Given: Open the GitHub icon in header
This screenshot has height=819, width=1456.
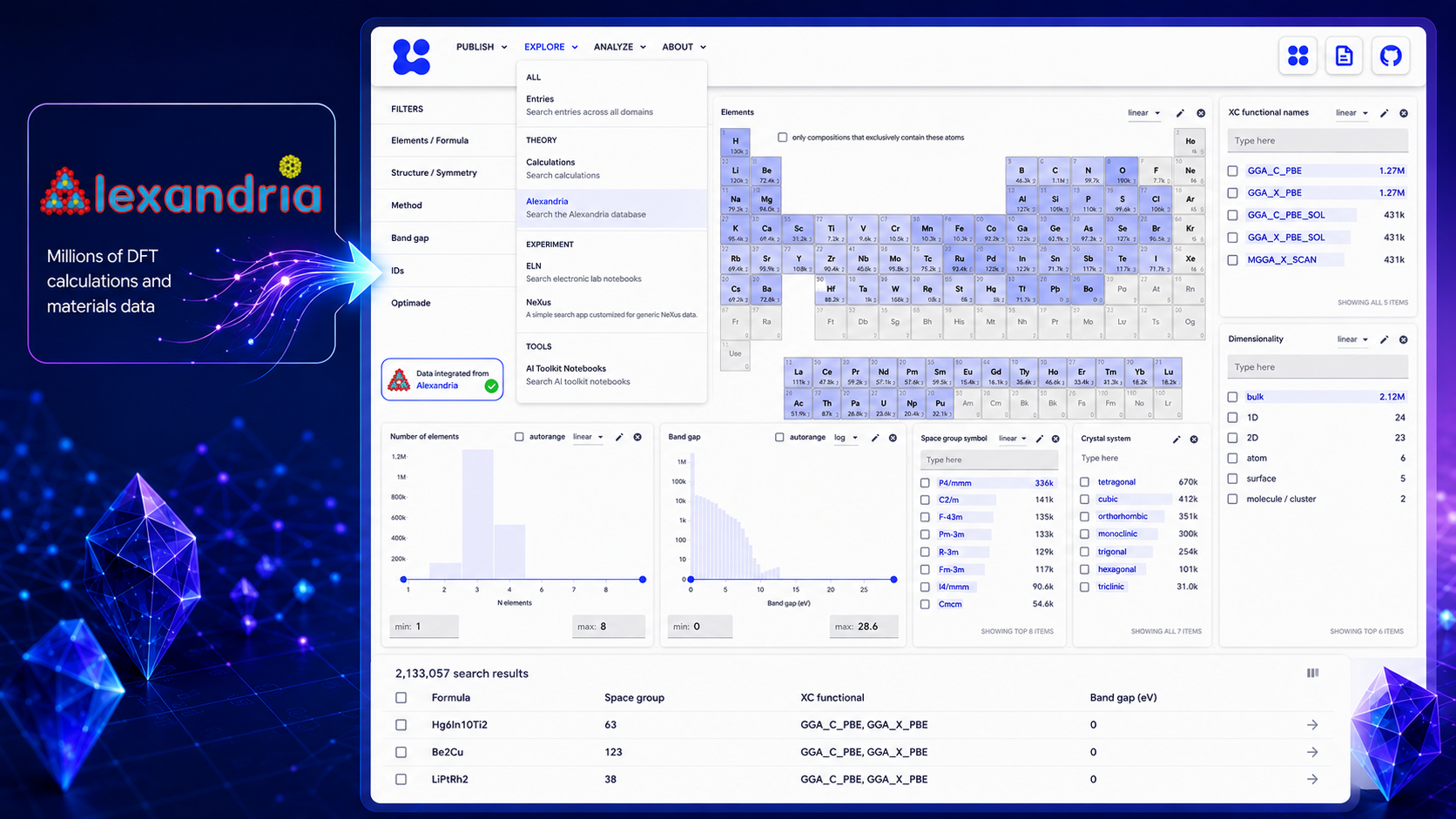Looking at the screenshot, I should (1391, 56).
